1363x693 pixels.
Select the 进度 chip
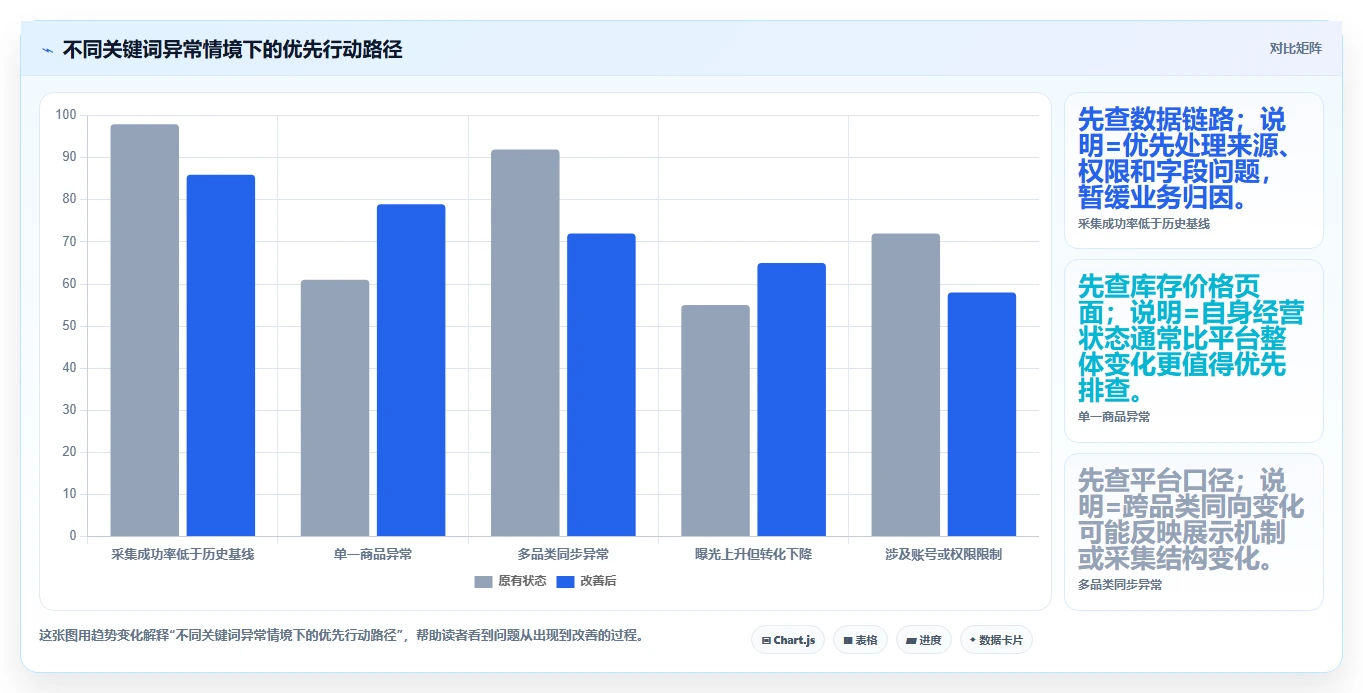pyautogui.click(x=924, y=640)
